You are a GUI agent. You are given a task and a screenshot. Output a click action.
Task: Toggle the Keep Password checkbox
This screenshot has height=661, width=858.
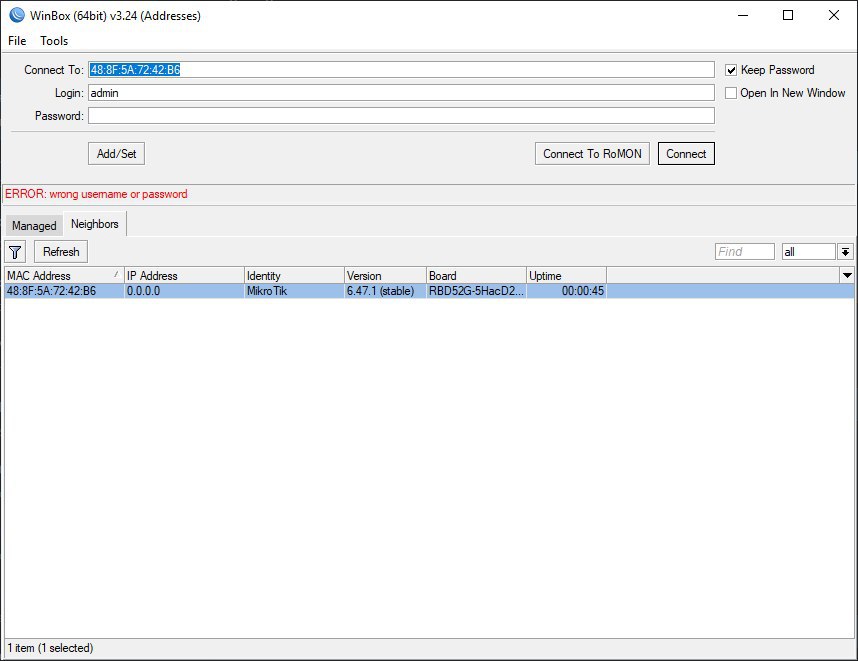click(731, 70)
